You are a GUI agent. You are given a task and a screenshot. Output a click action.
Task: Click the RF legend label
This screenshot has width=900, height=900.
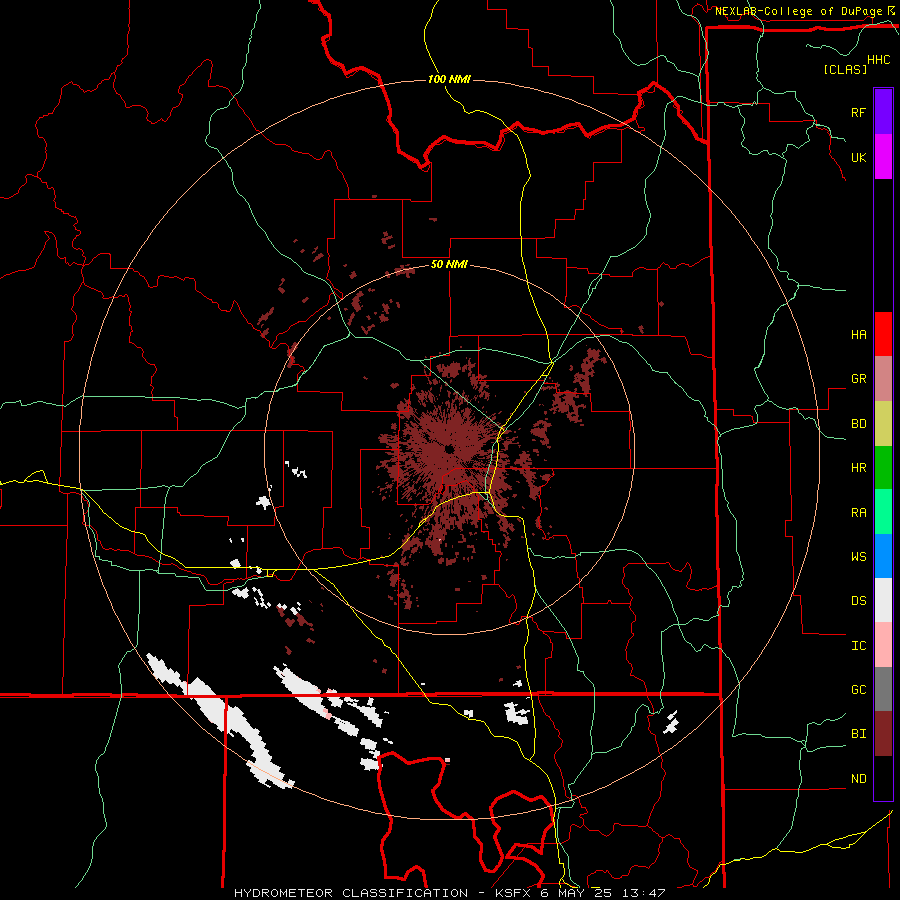[858, 112]
